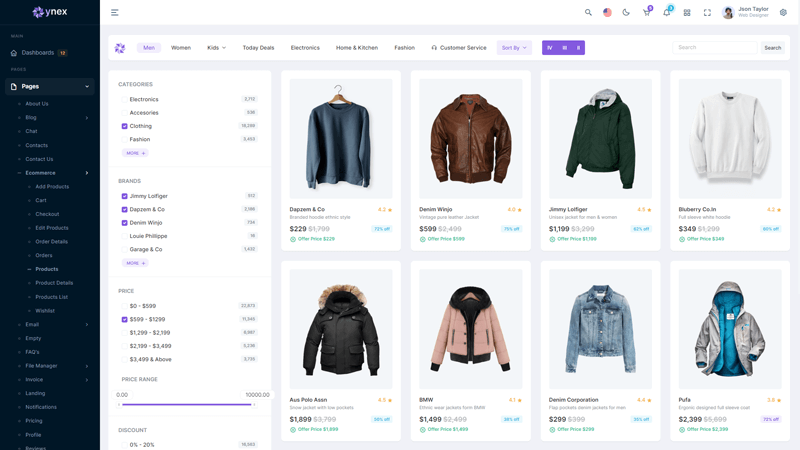Viewport: 800px width, 450px height.
Task: Open the header search icon
Action: pyautogui.click(x=588, y=13)
